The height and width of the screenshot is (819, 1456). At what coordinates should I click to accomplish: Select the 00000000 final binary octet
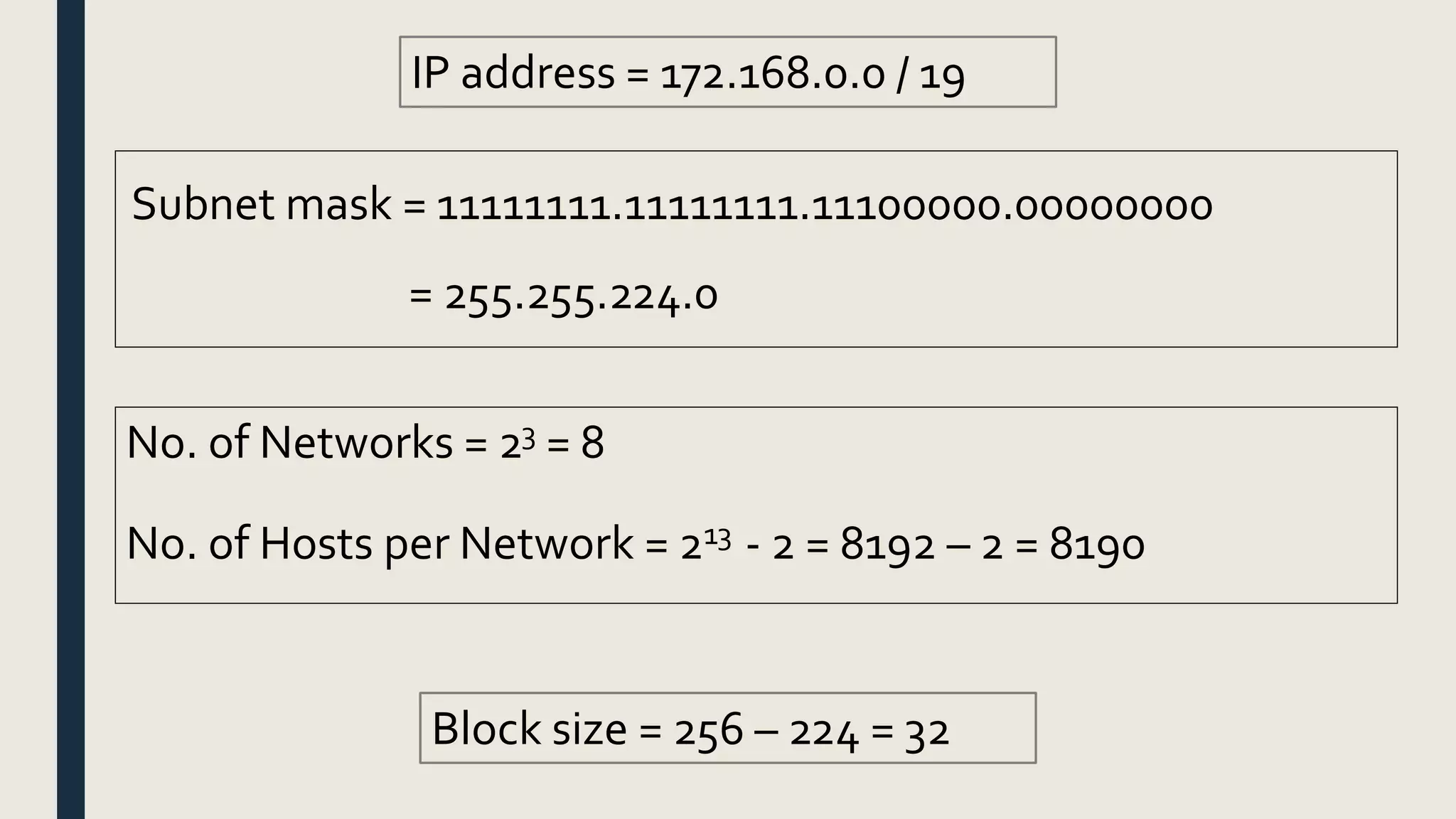click(x=1114, y=207)
